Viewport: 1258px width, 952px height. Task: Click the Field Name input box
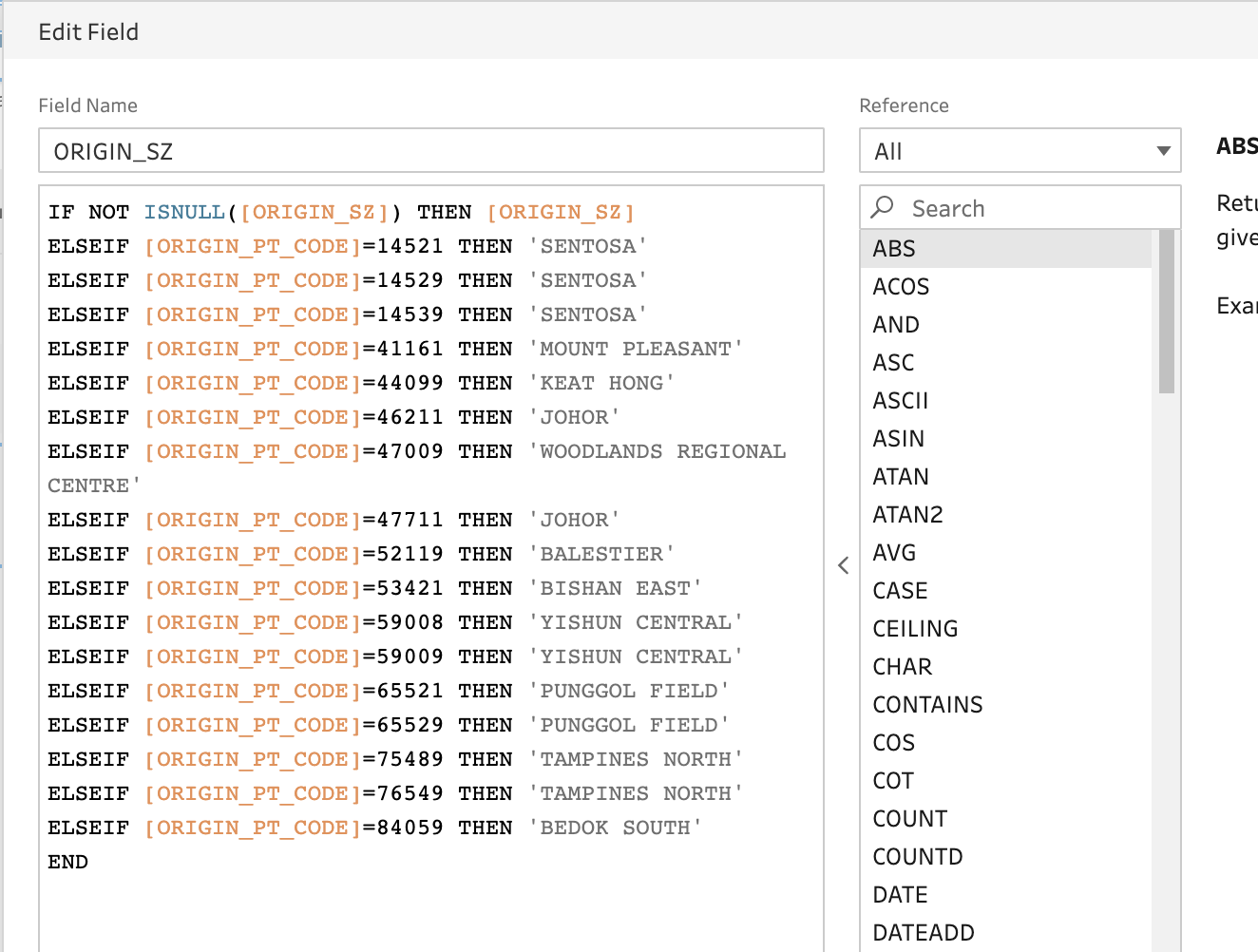click(430, 151)
